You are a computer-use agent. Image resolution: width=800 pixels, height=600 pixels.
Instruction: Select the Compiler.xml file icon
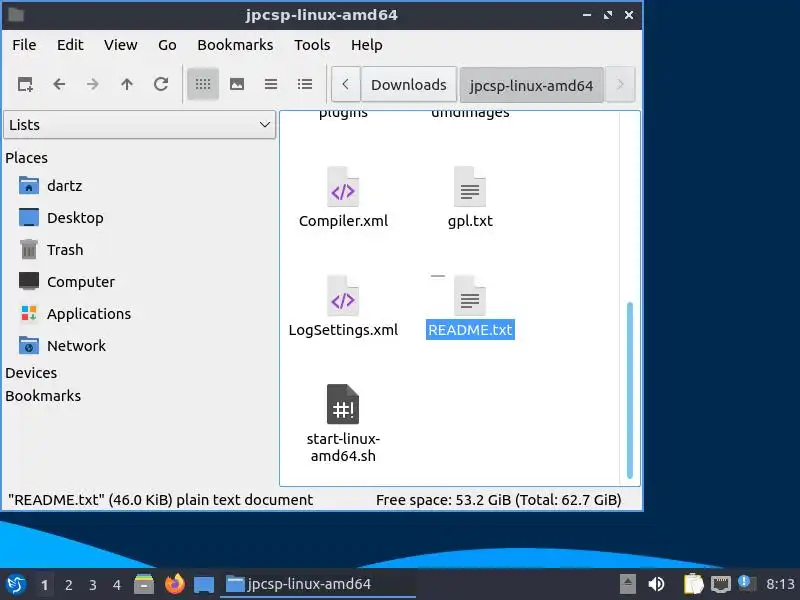pyautogui.click(x=343, y=187)
